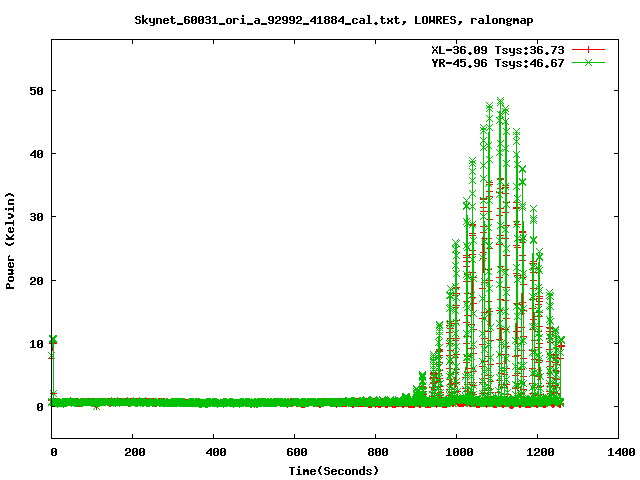Click the highest green peak near 1100 seconds
Image resolution: width=640 pixels, height=480 pixels.
coord(500,101)
